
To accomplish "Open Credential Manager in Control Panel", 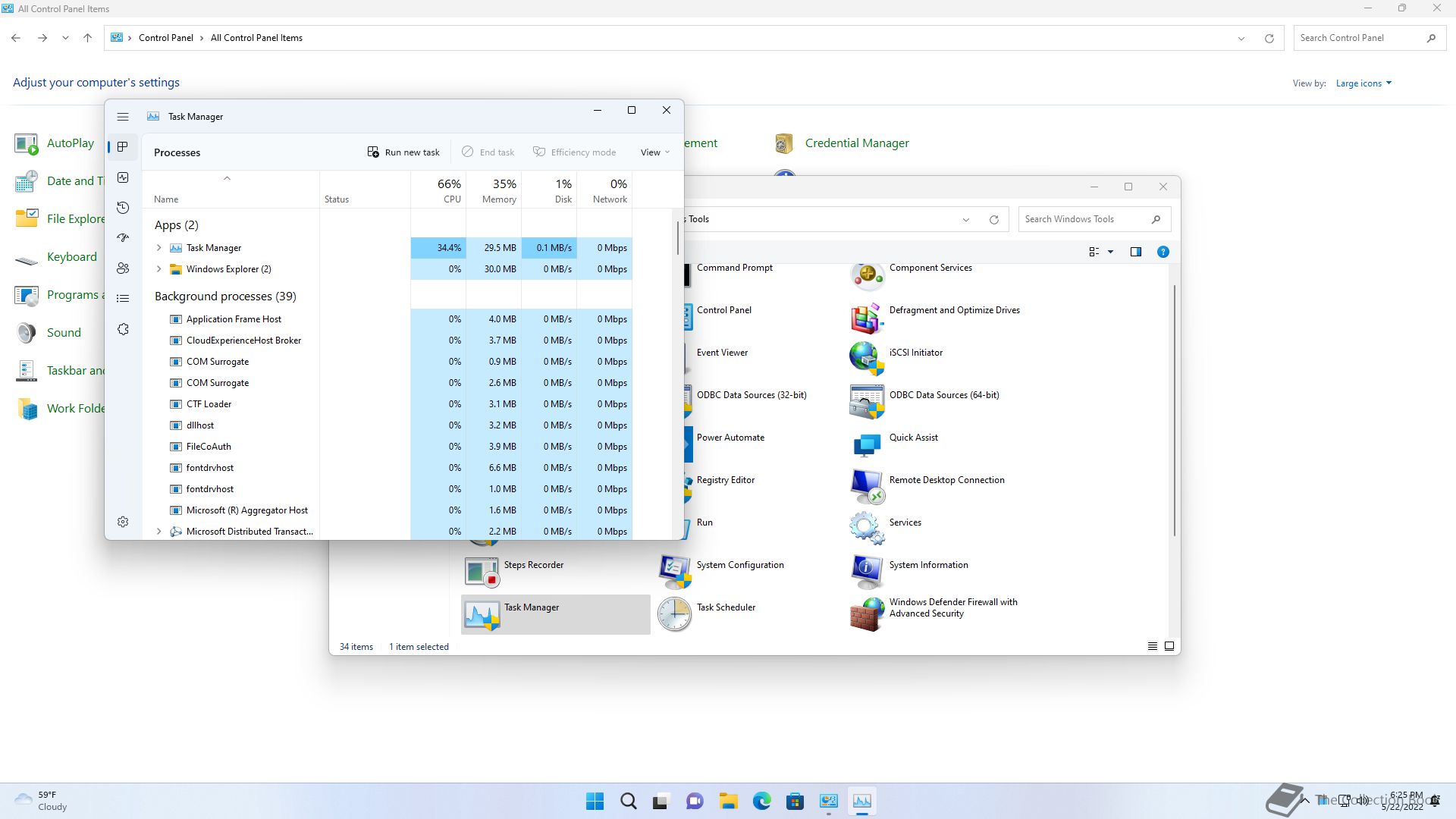I will (x=842, y=143).
